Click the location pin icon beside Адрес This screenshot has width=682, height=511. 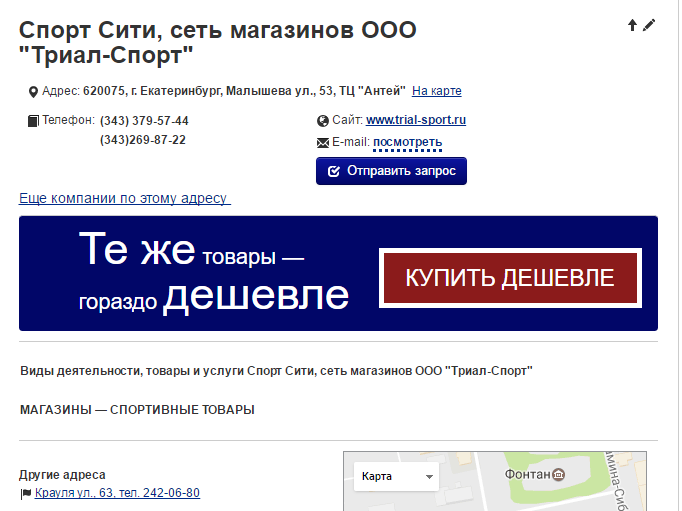coord(33,92)
